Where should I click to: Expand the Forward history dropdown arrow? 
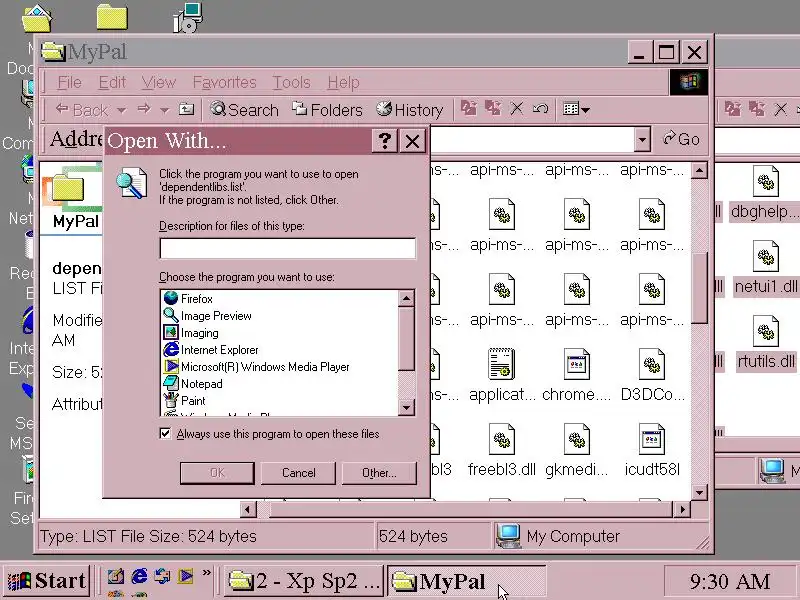click(164, 110)
